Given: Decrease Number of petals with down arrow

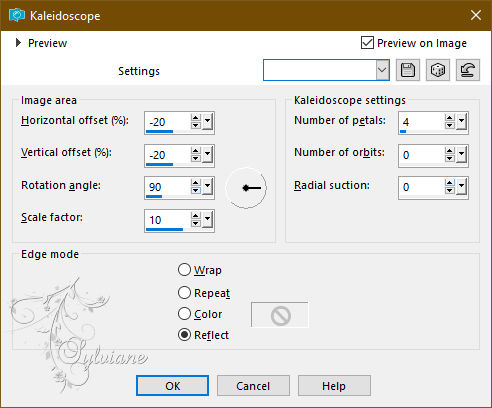Looking at the screenshot, I should coord(450,125).
